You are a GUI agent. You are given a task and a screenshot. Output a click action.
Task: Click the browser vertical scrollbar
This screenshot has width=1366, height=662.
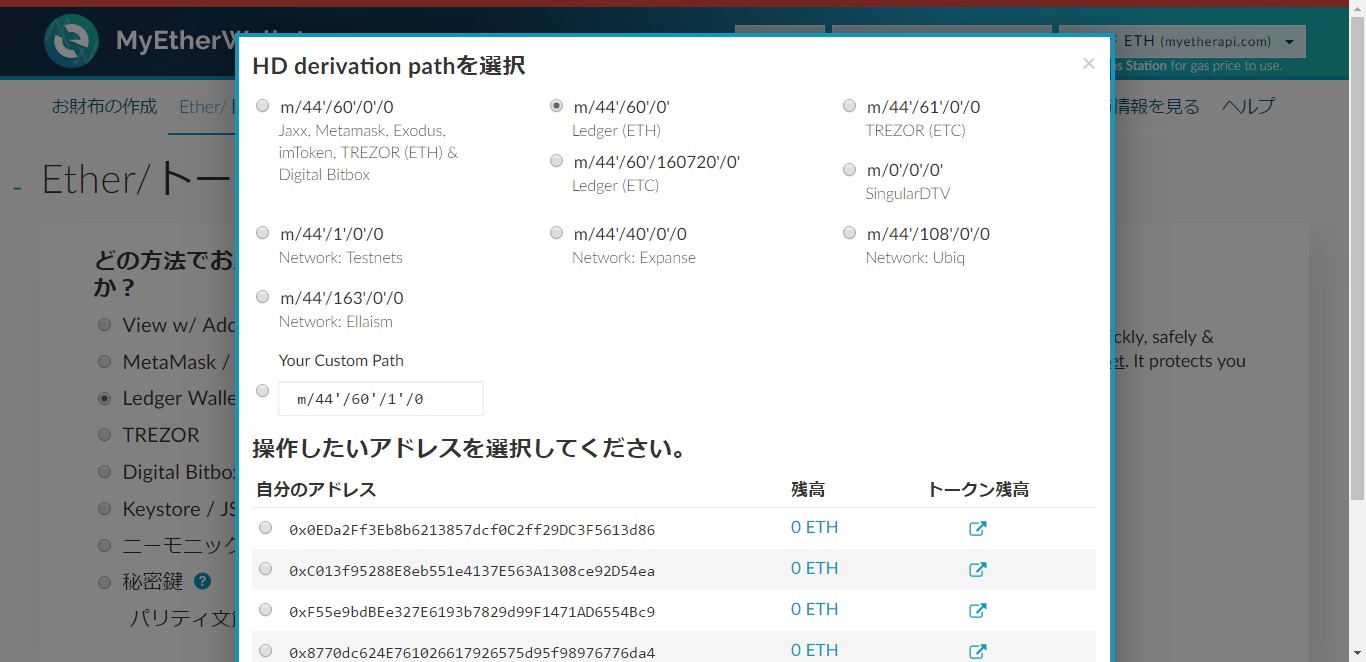click(x=1357, y=260)
